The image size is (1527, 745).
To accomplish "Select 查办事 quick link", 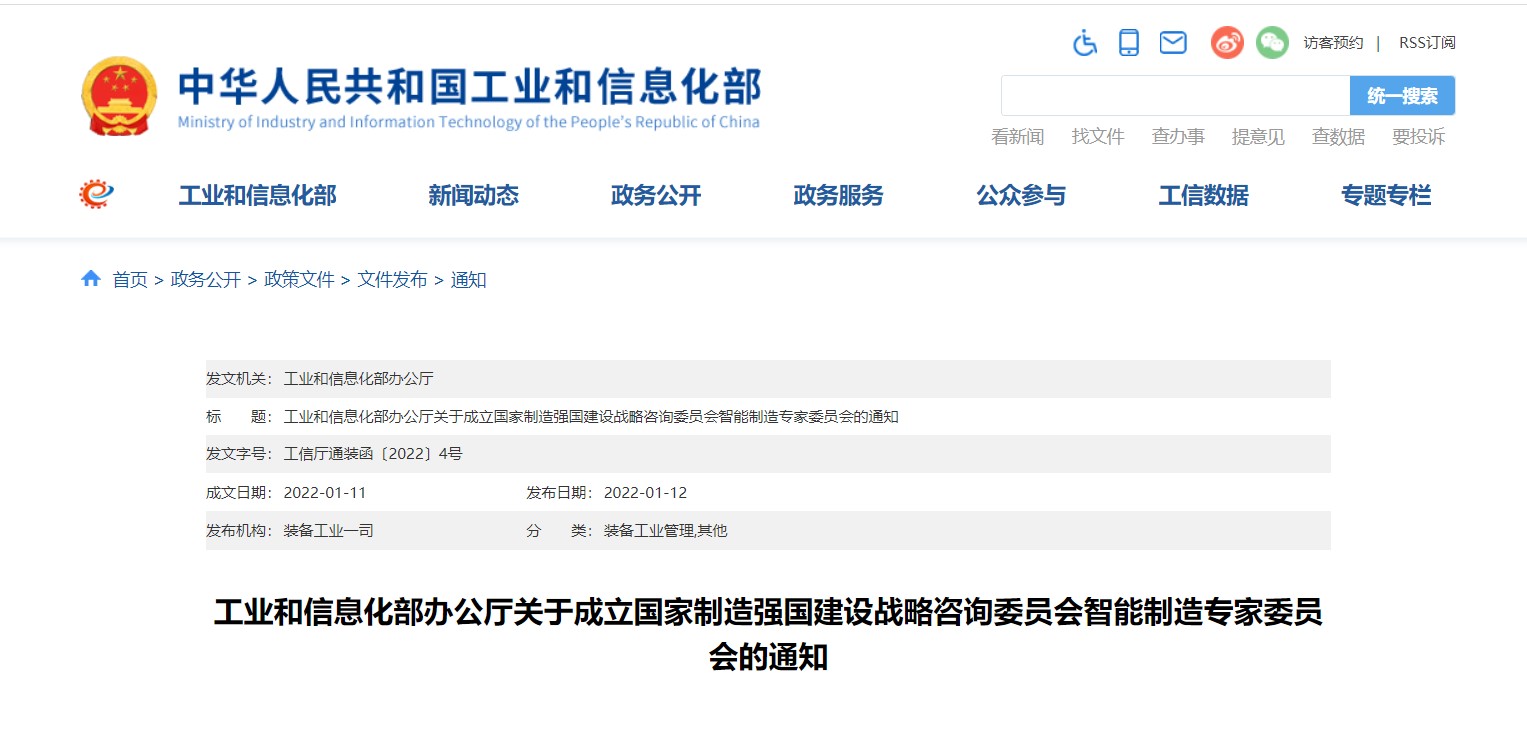I will [1178, 137].
